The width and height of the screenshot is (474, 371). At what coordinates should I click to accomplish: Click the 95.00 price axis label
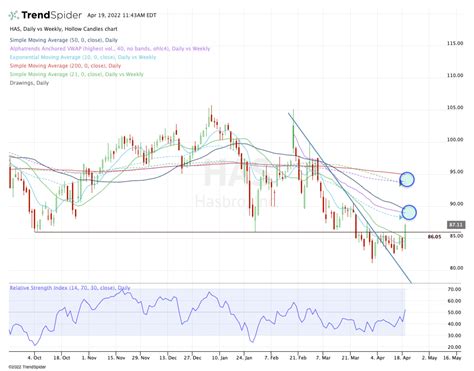pyautogui.click(x=456, y=172)
